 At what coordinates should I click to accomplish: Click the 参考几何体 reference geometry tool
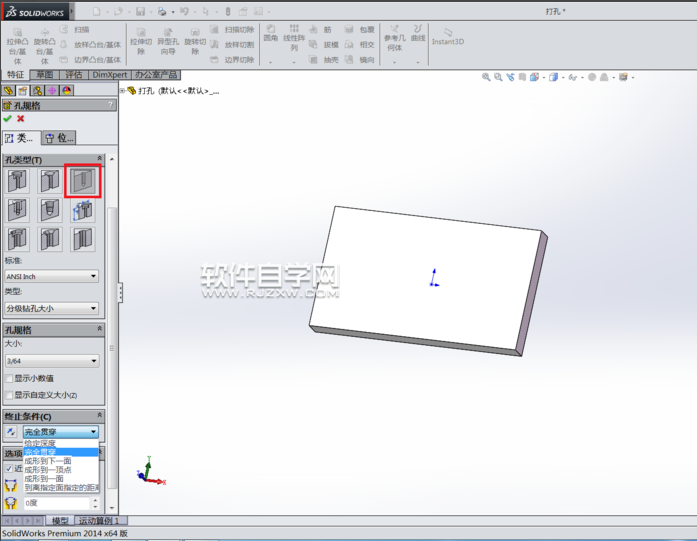[x=395, y=38]
